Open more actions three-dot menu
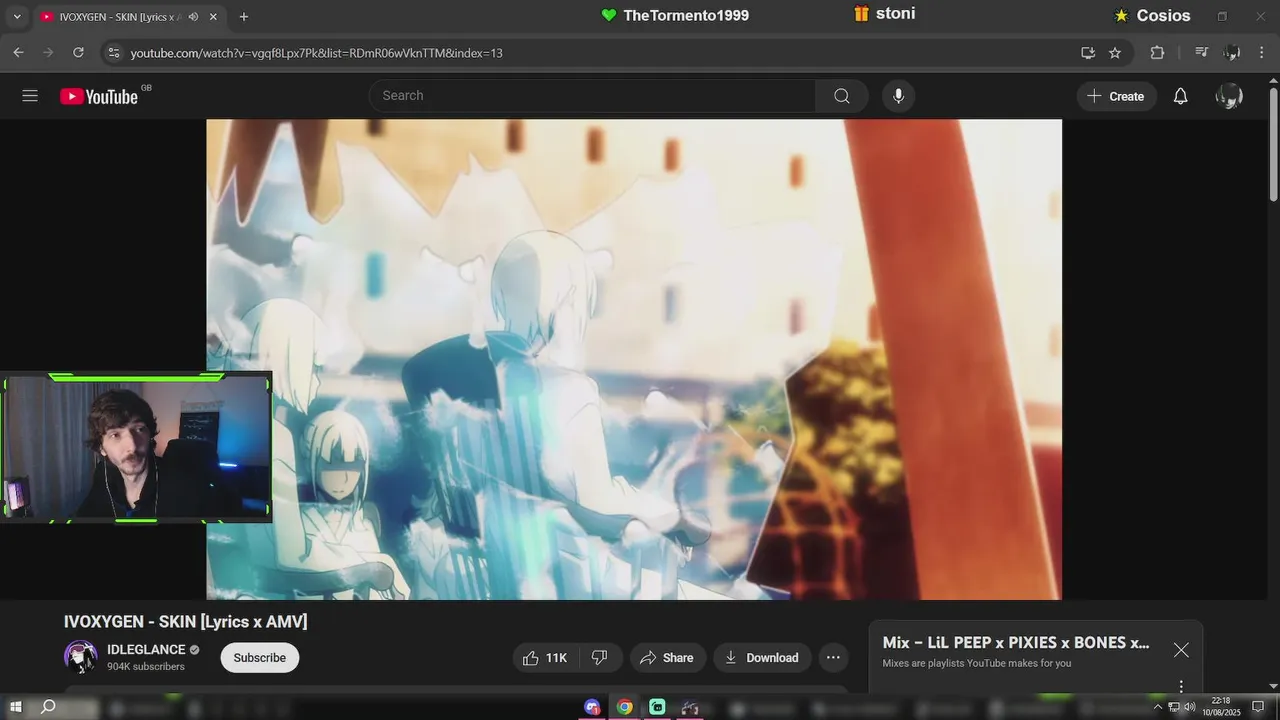Viewport: 1280px width, 720px height. [x=833, y=658]
